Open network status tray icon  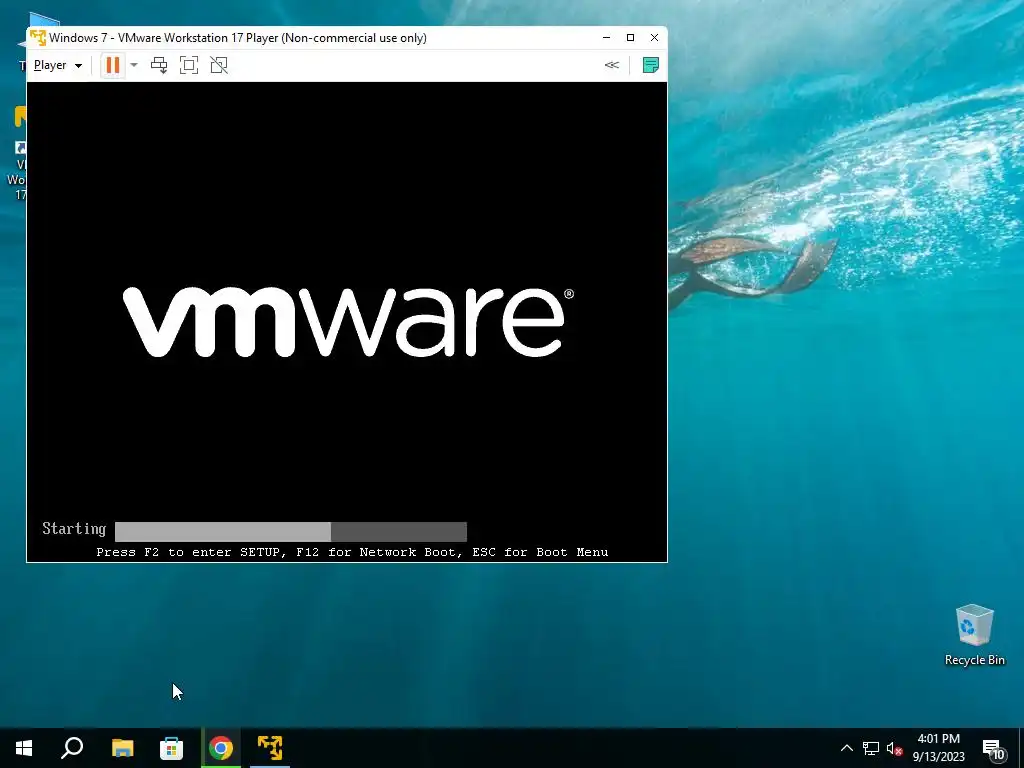871,748
